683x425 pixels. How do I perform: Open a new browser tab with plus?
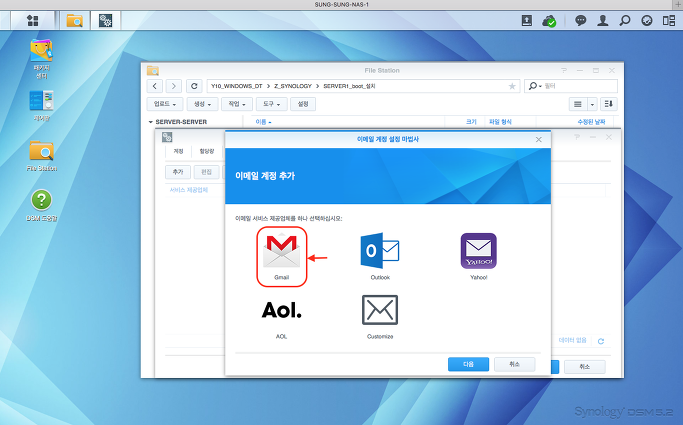[x=678, y=4]
